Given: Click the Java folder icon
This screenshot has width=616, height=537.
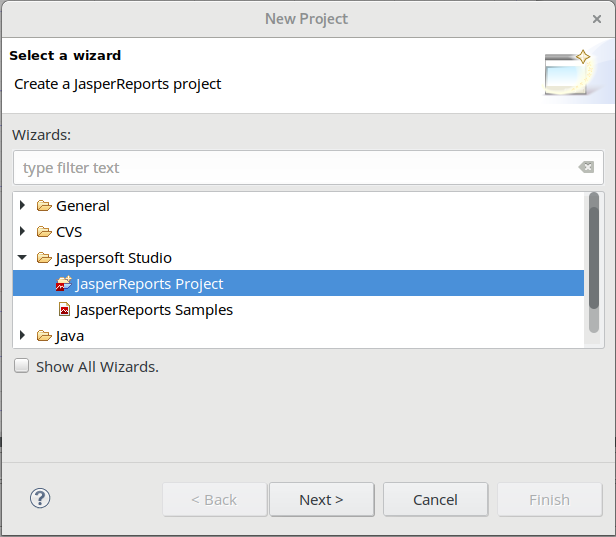Looking at the screenshot, I should (44, 336).
